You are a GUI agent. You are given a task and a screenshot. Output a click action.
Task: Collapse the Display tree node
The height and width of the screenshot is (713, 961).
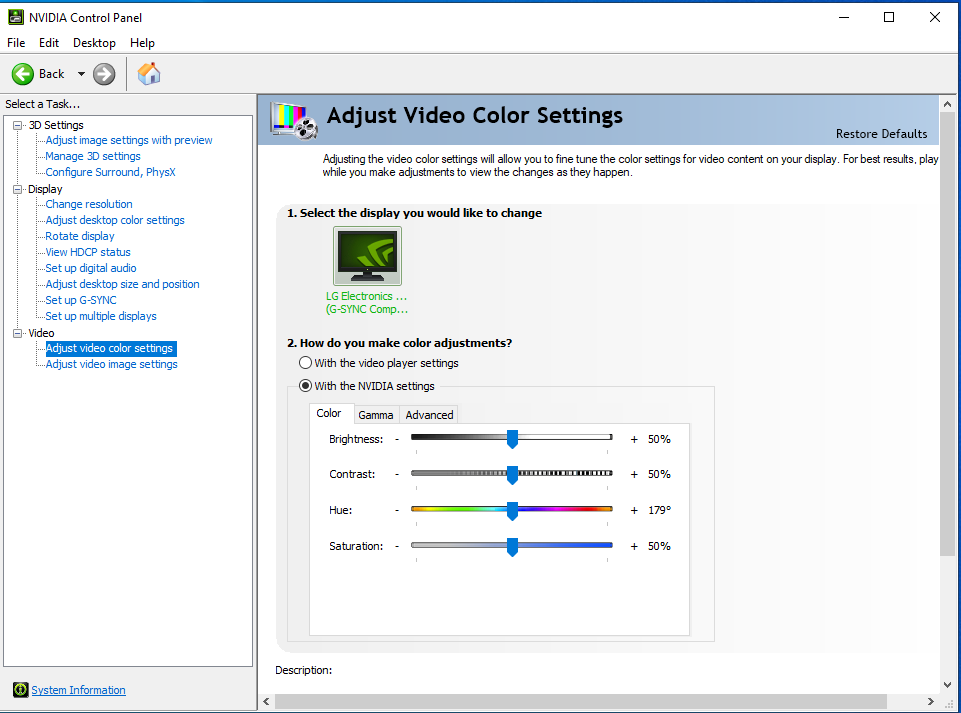point(17,189)
